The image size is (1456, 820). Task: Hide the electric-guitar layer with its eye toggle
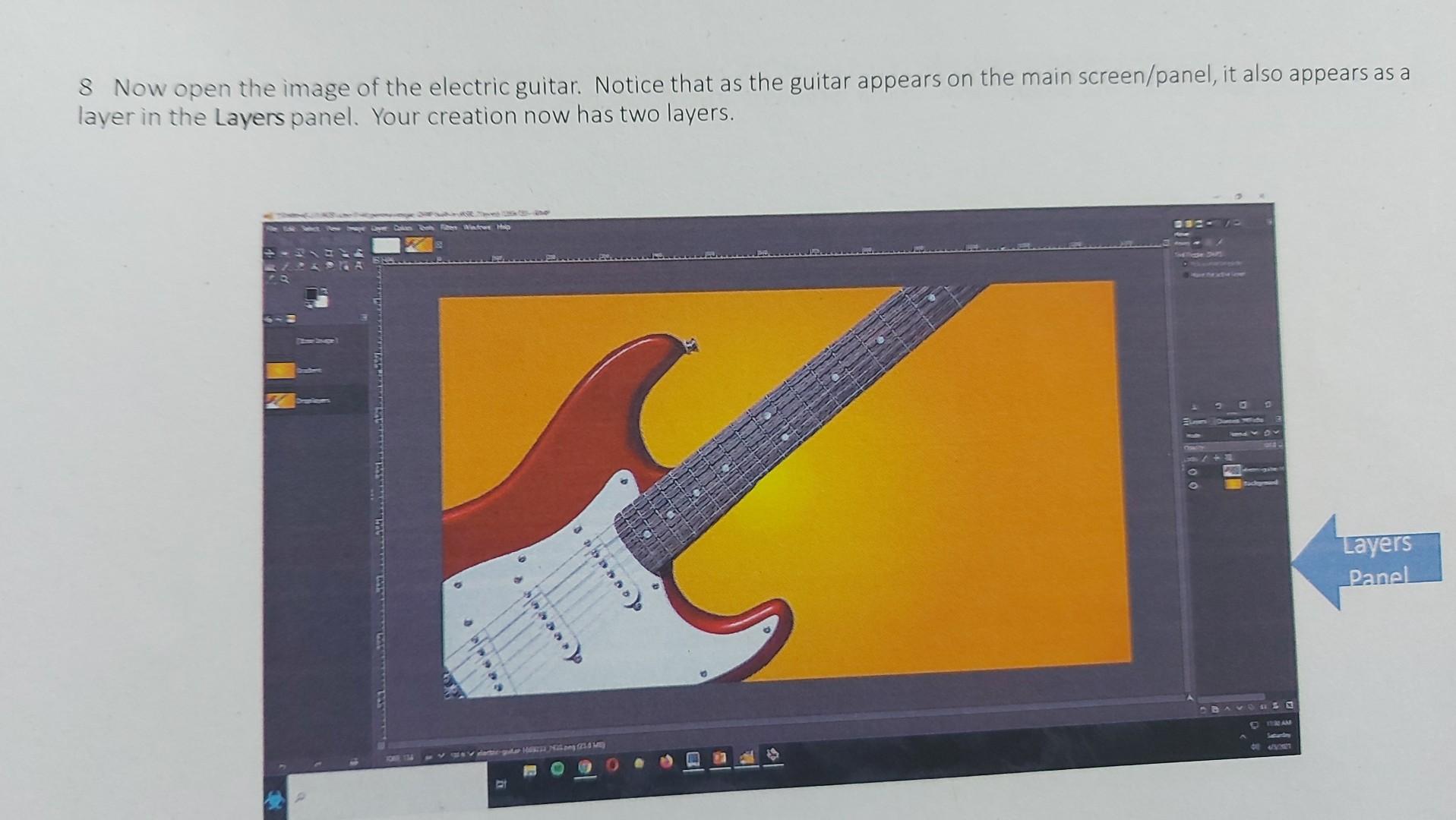click(x=1193, y=471)
